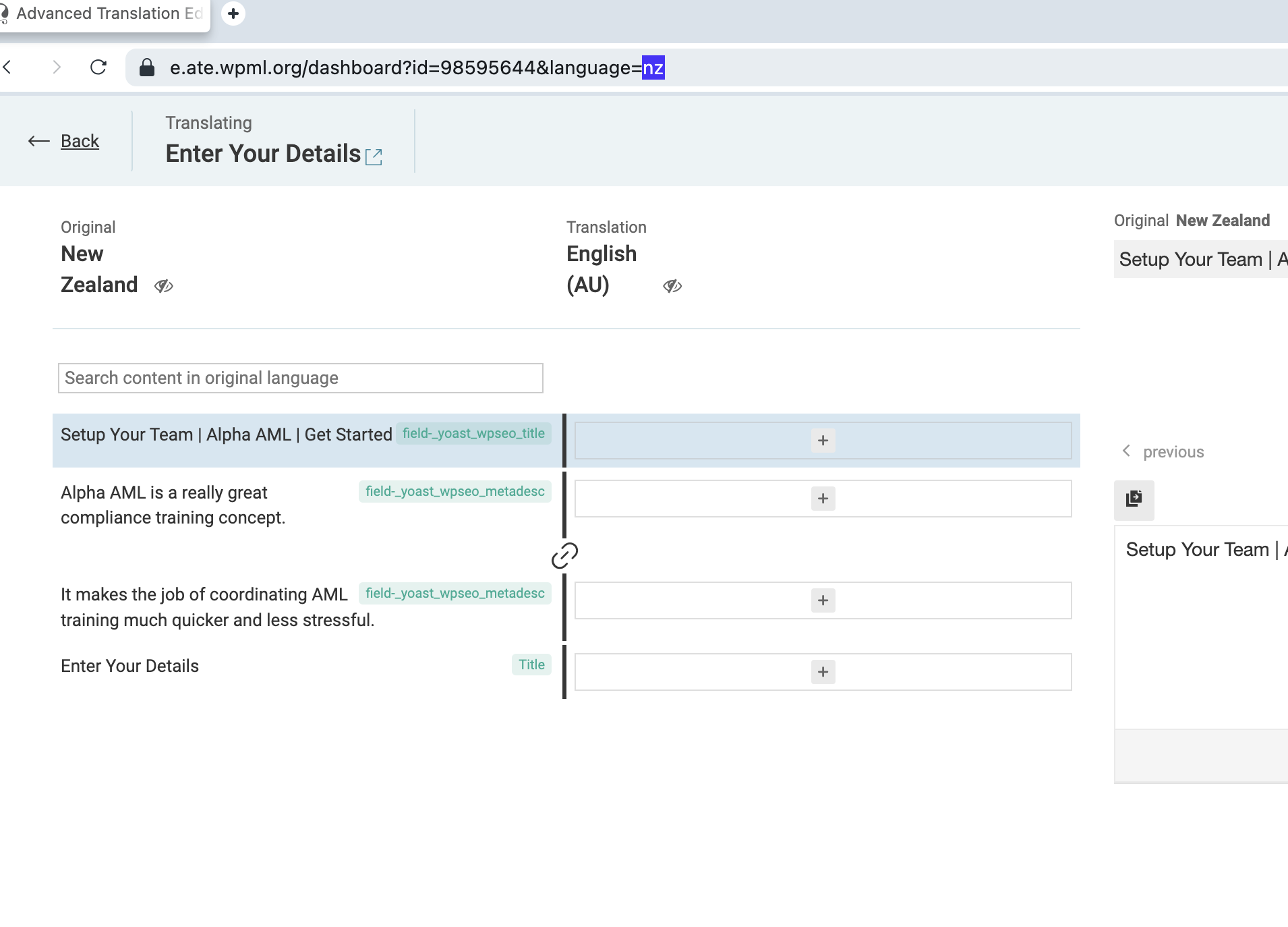Viewport: 1288px width, 927px height.
Task: Add translation for Alpha AML metadesc row
Action: [x=823, y=499]
